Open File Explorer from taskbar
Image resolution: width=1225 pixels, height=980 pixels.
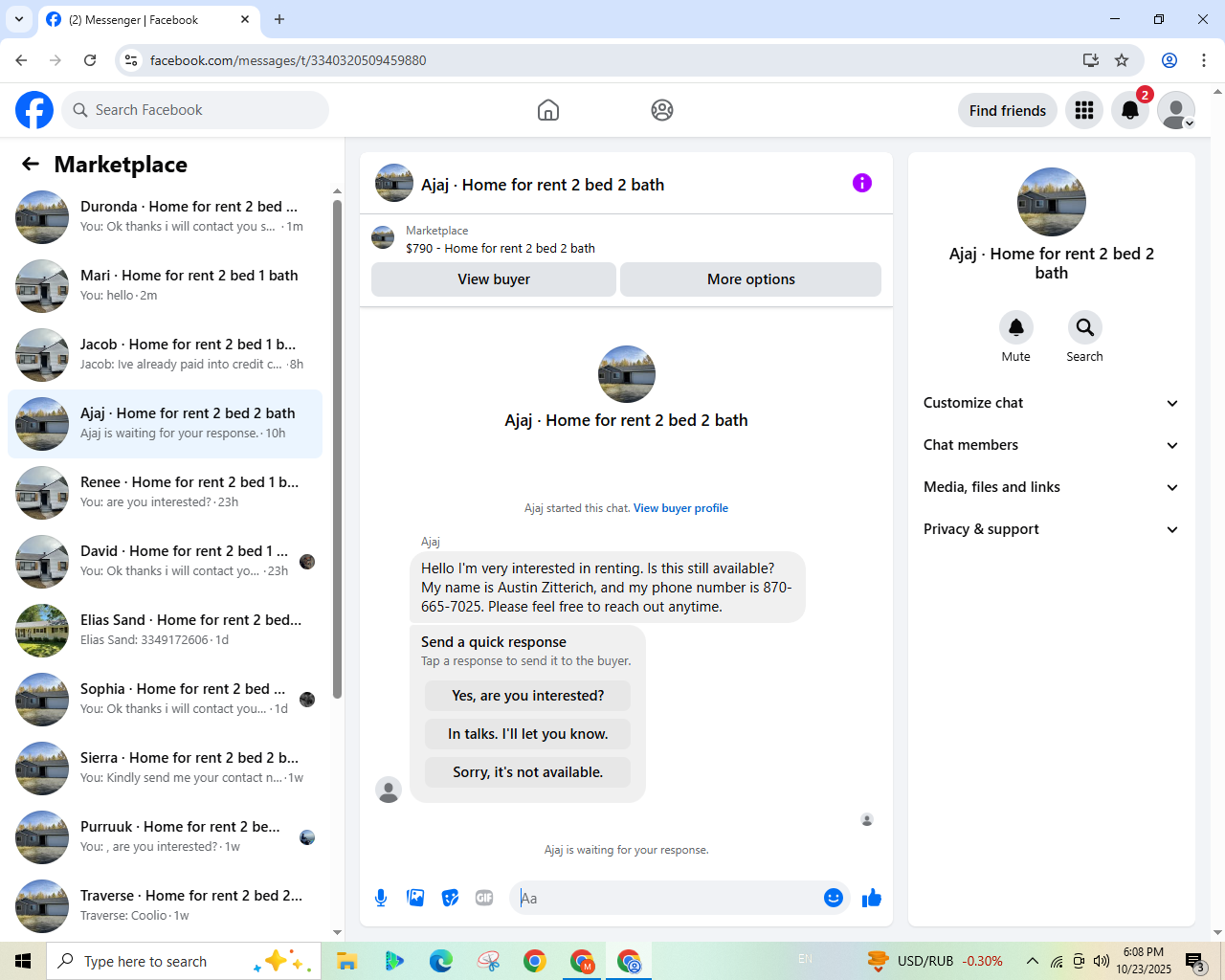click(x=346, y=961)
